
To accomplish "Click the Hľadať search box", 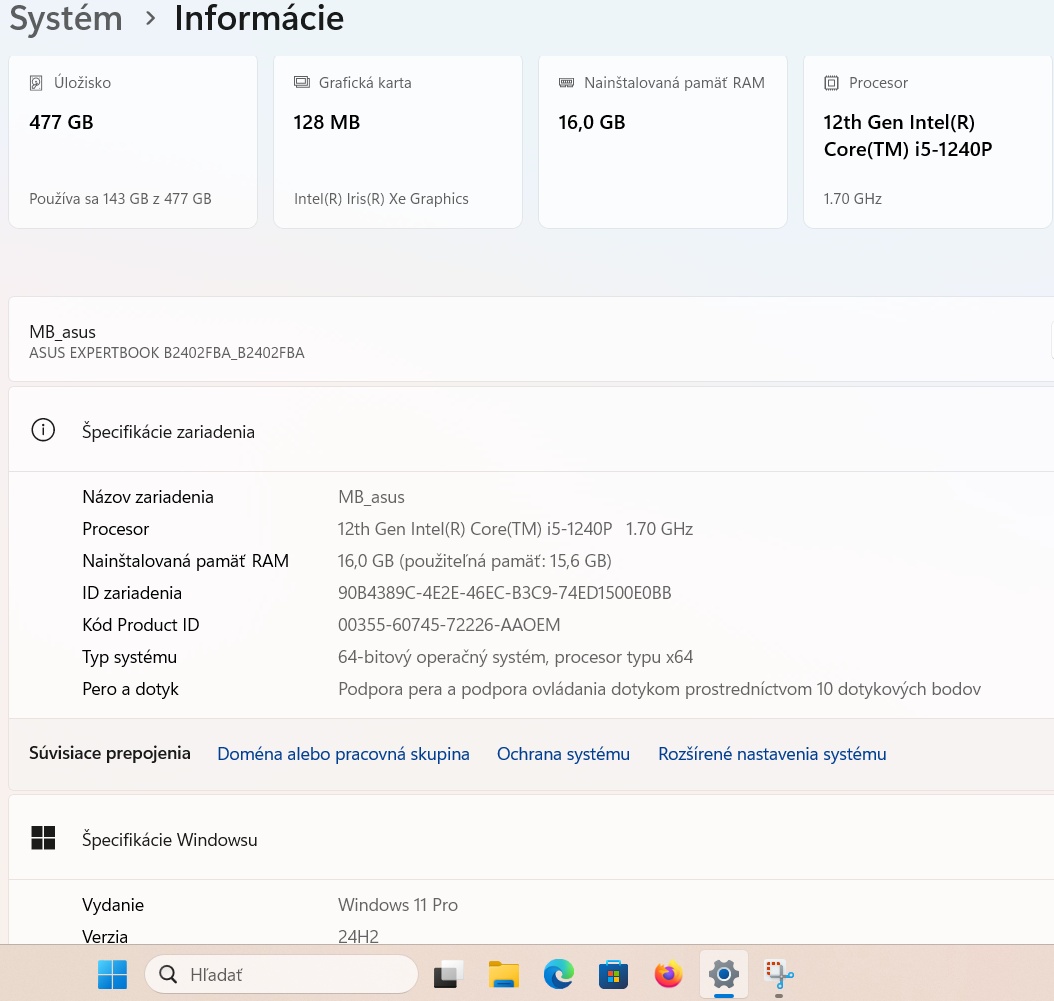I will [x=281, y=974].
